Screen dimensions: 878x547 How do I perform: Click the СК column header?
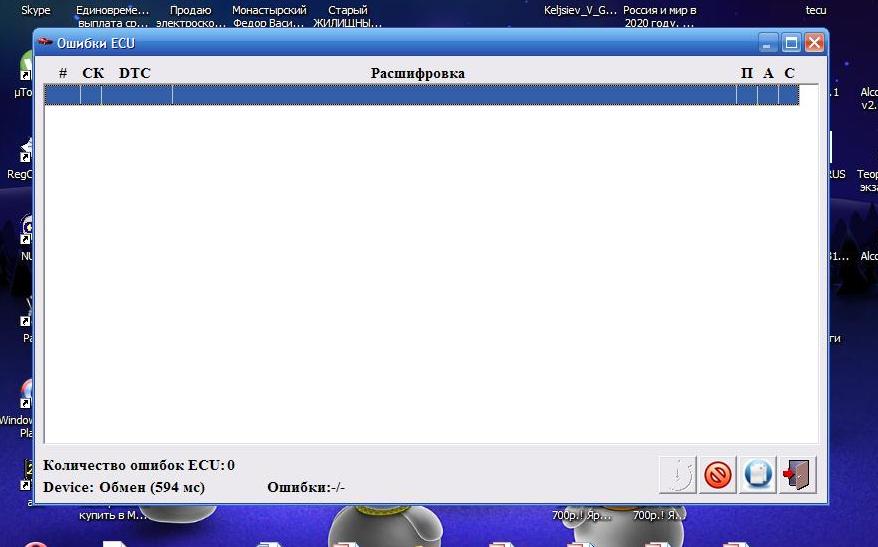tap(93, 73)
